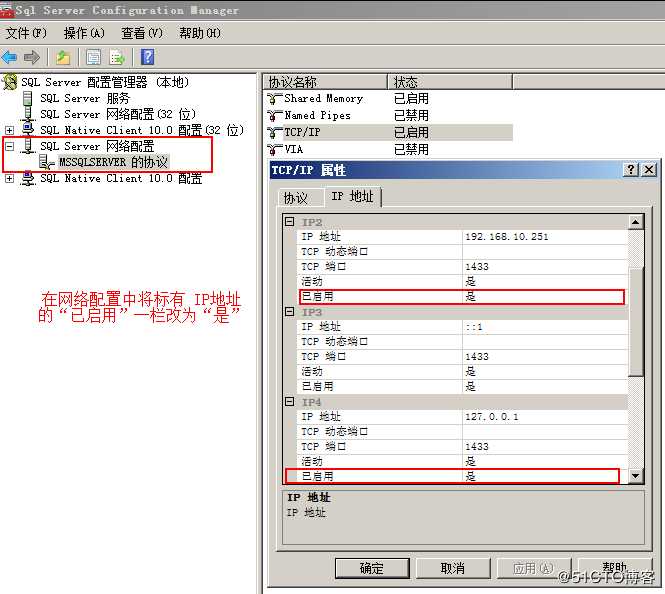Viewport: 665px width, 594px height.
Task: Click the 已禁用 status of Named Pipes
Action: tap(411, 115)
